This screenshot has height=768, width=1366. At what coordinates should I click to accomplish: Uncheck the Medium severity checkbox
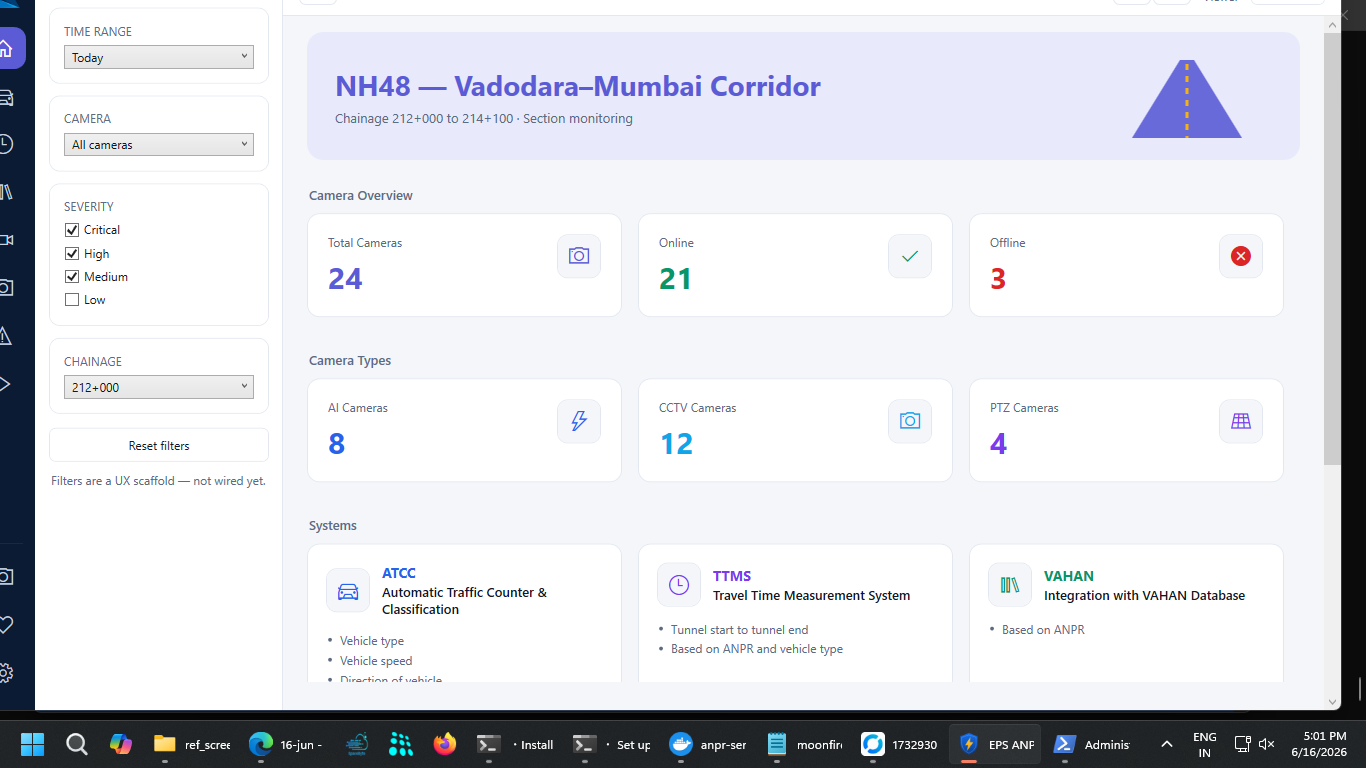72,277
